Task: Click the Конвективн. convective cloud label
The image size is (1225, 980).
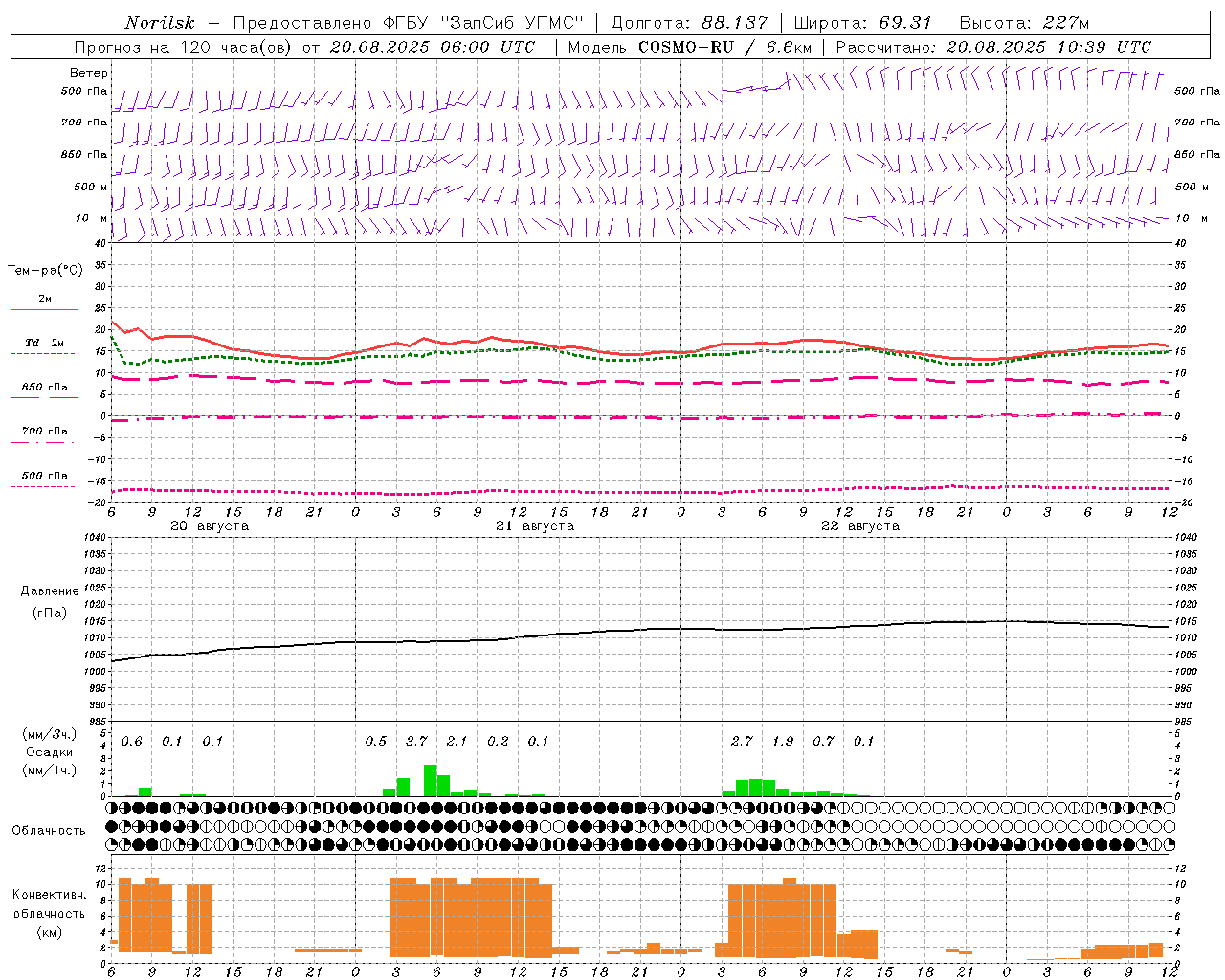Action: (49, 895)
